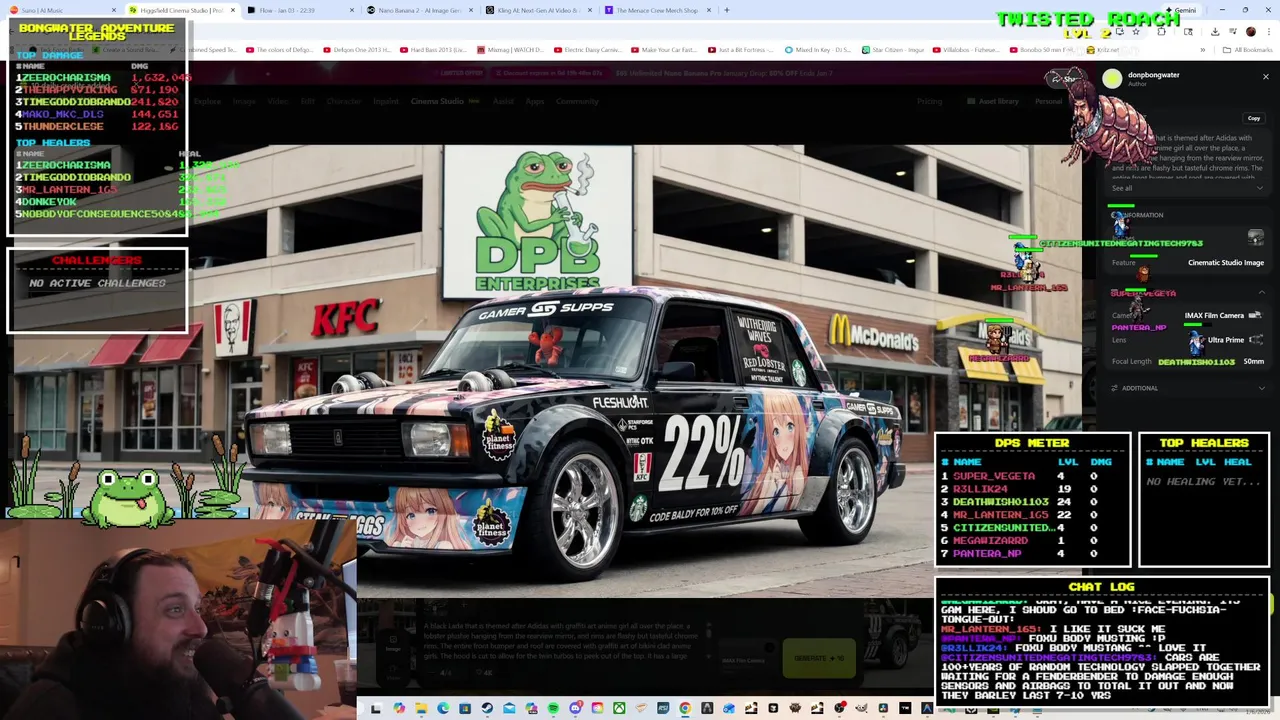This screenshot has height=720, width=1280.
Task: Open the 'Mixed In Key - DJ S...' bookmark
Action: [x=818, y=50]
